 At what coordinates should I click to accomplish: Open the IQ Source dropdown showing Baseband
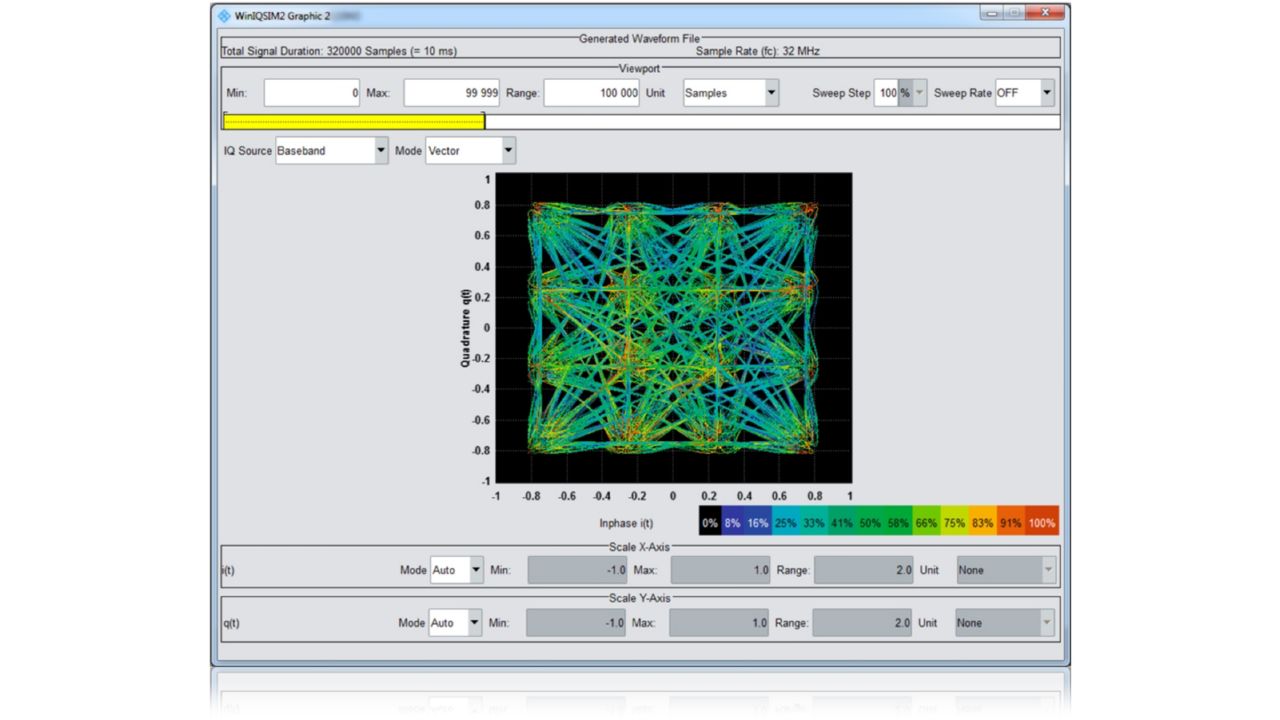point(332,151)
